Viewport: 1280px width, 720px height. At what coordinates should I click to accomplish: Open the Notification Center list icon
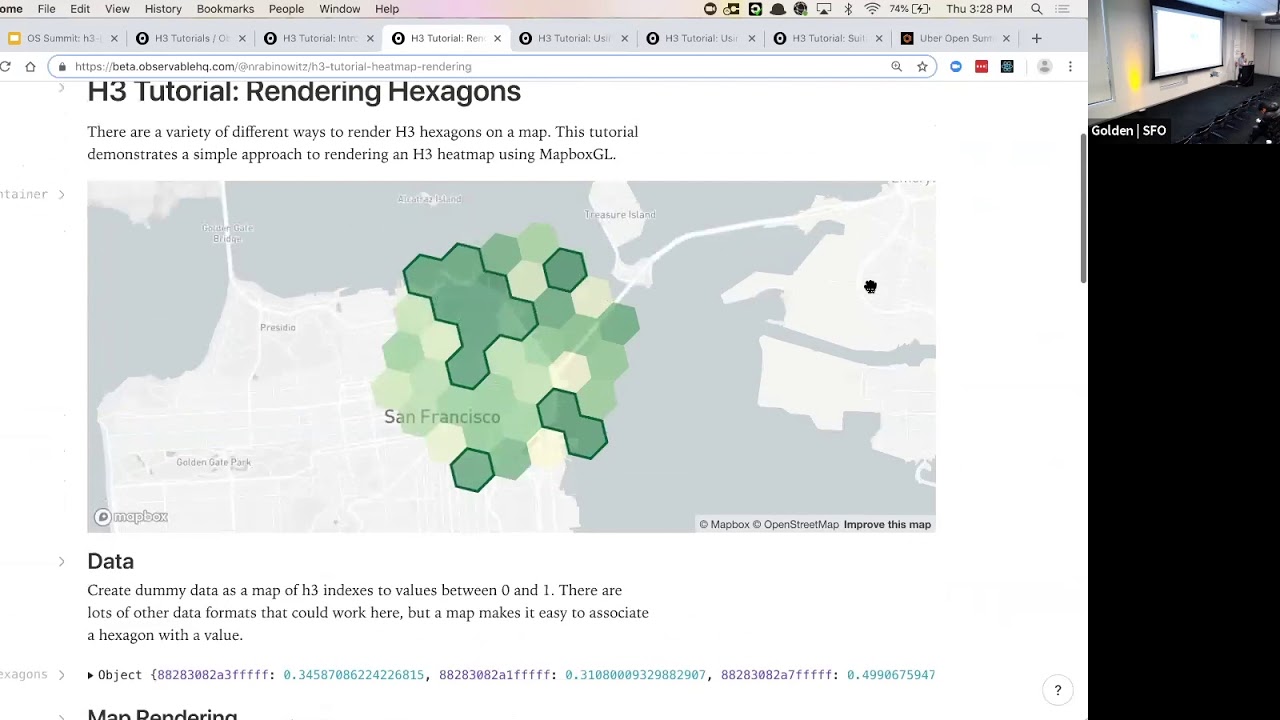(x=1064, y=9)
